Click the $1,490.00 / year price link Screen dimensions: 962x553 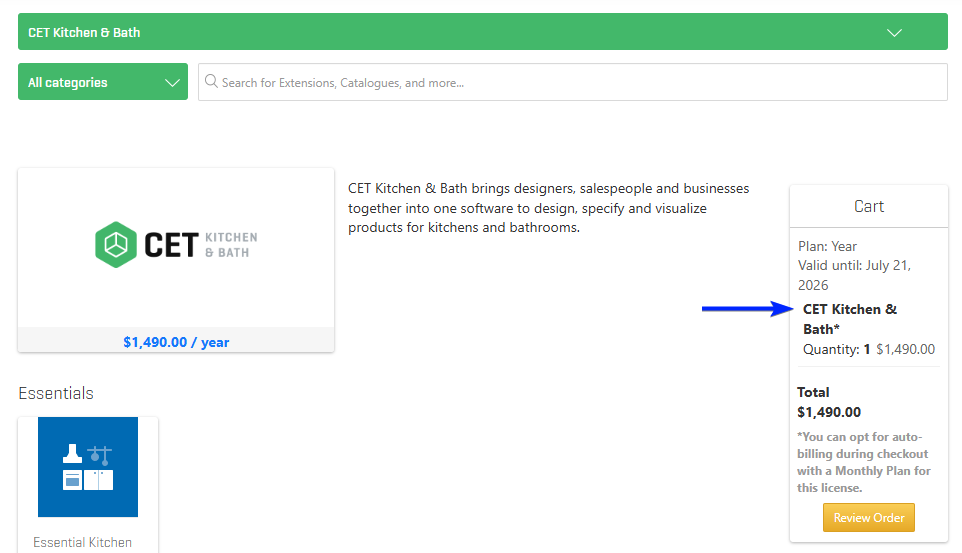coord(176,342)
